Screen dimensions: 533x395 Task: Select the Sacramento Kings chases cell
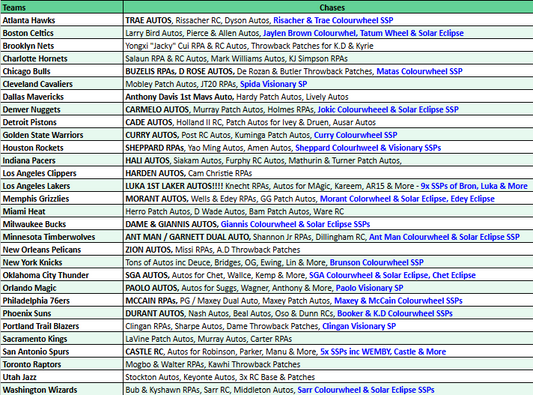(x=328, y=339)
